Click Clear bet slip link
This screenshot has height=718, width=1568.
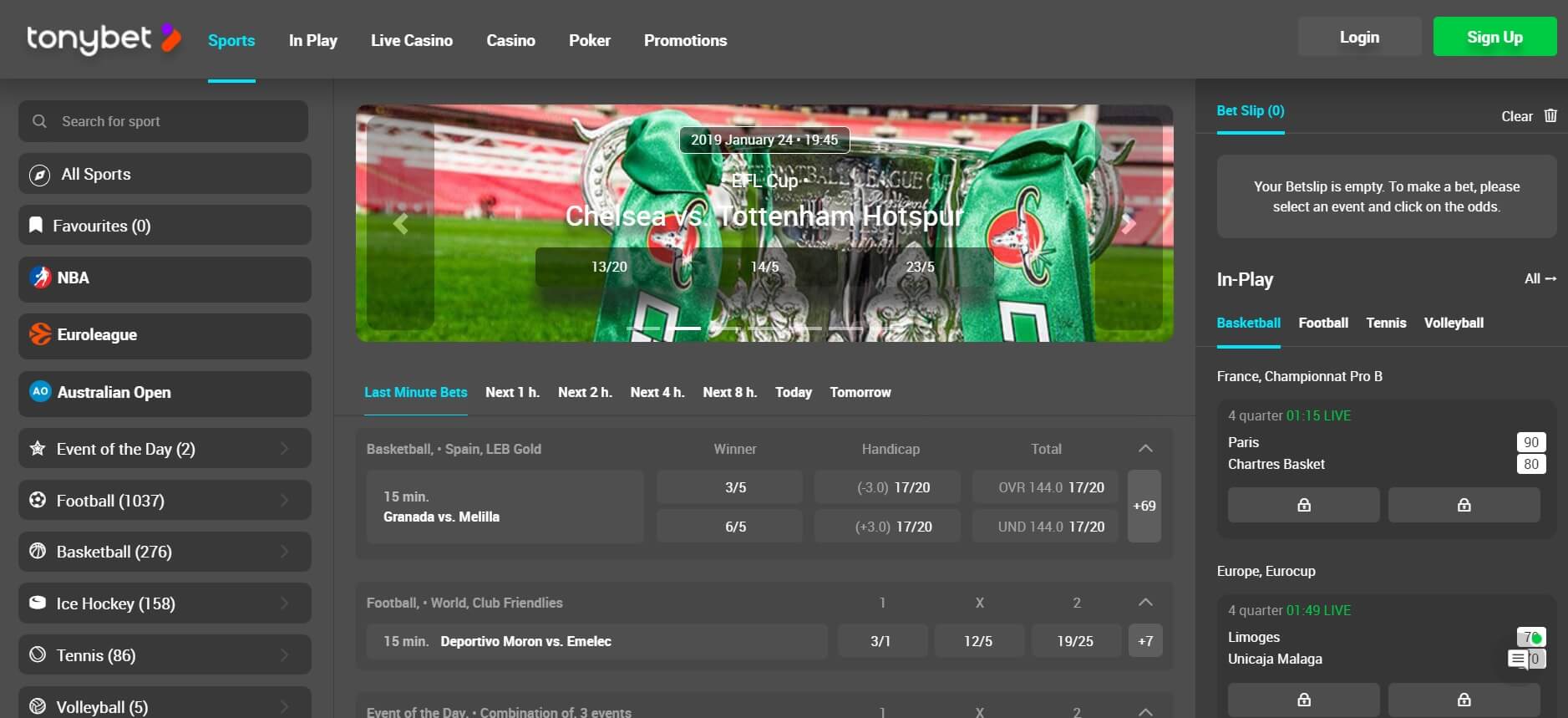point(1517,116)
